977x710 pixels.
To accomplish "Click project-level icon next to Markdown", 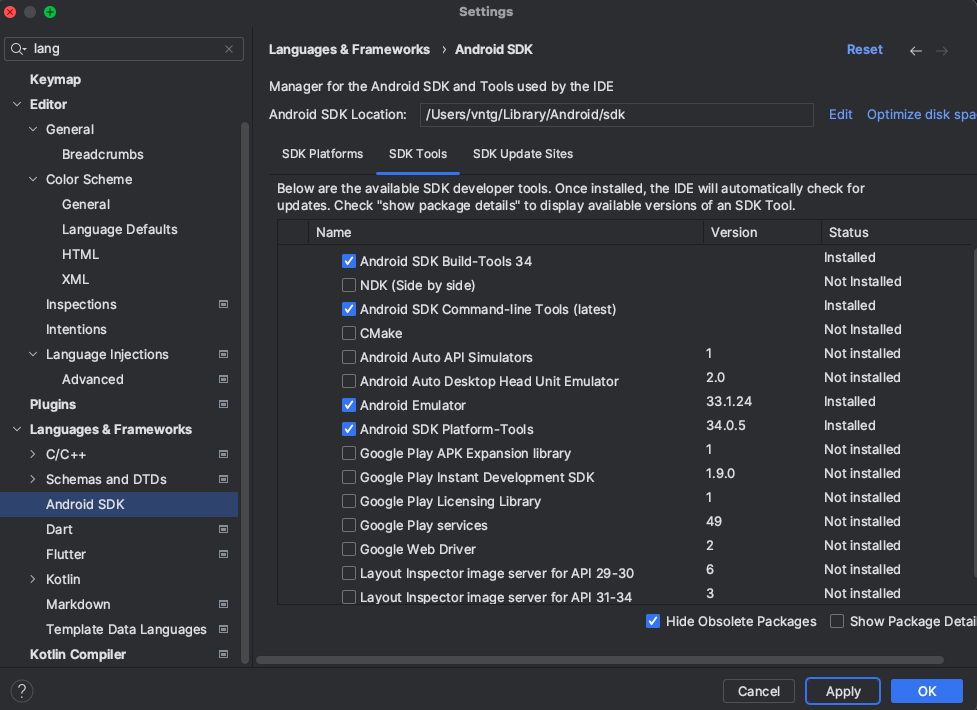I will point(223,604).
